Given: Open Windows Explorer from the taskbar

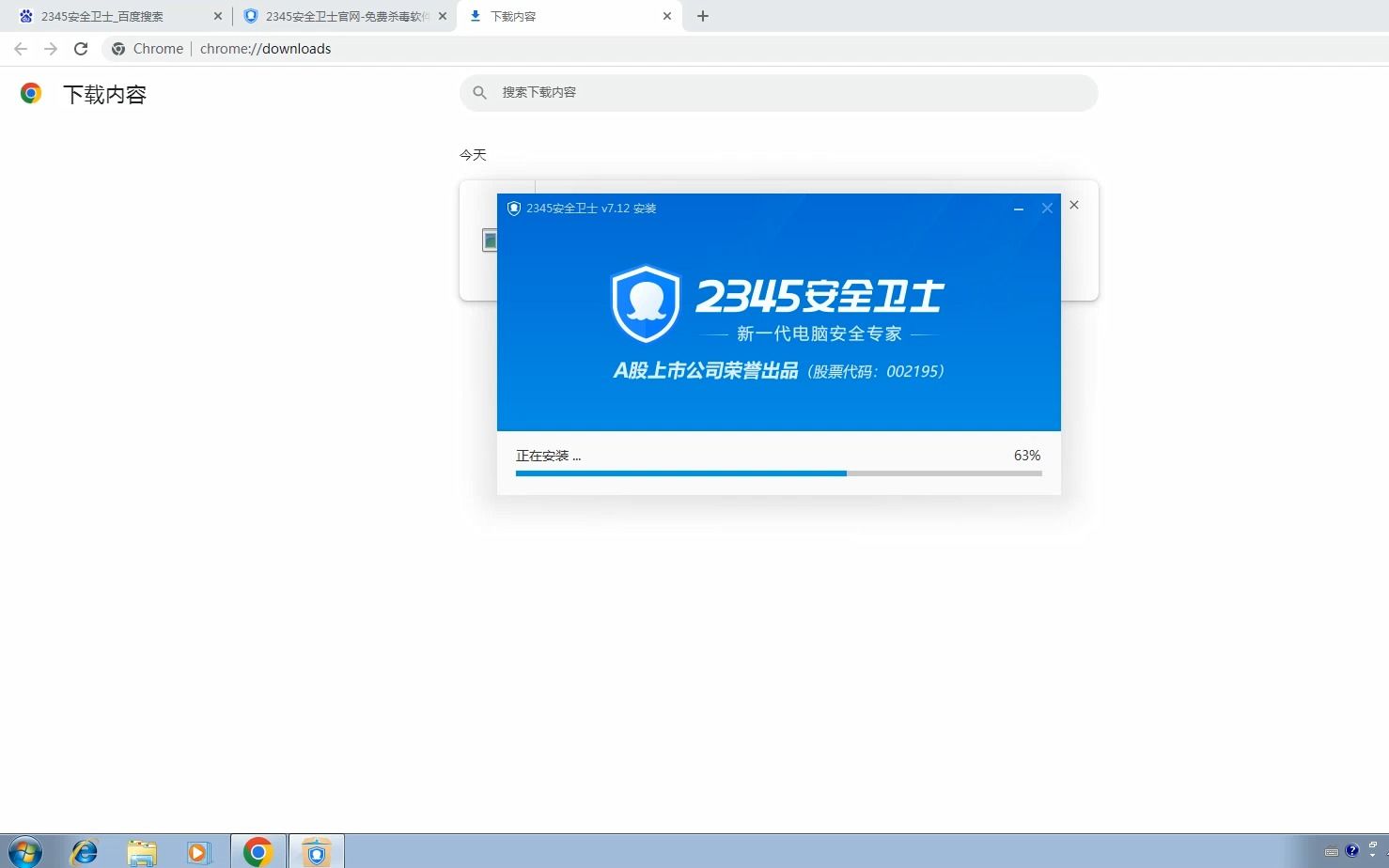Looking at the screenshot, I should pos(142,851).
